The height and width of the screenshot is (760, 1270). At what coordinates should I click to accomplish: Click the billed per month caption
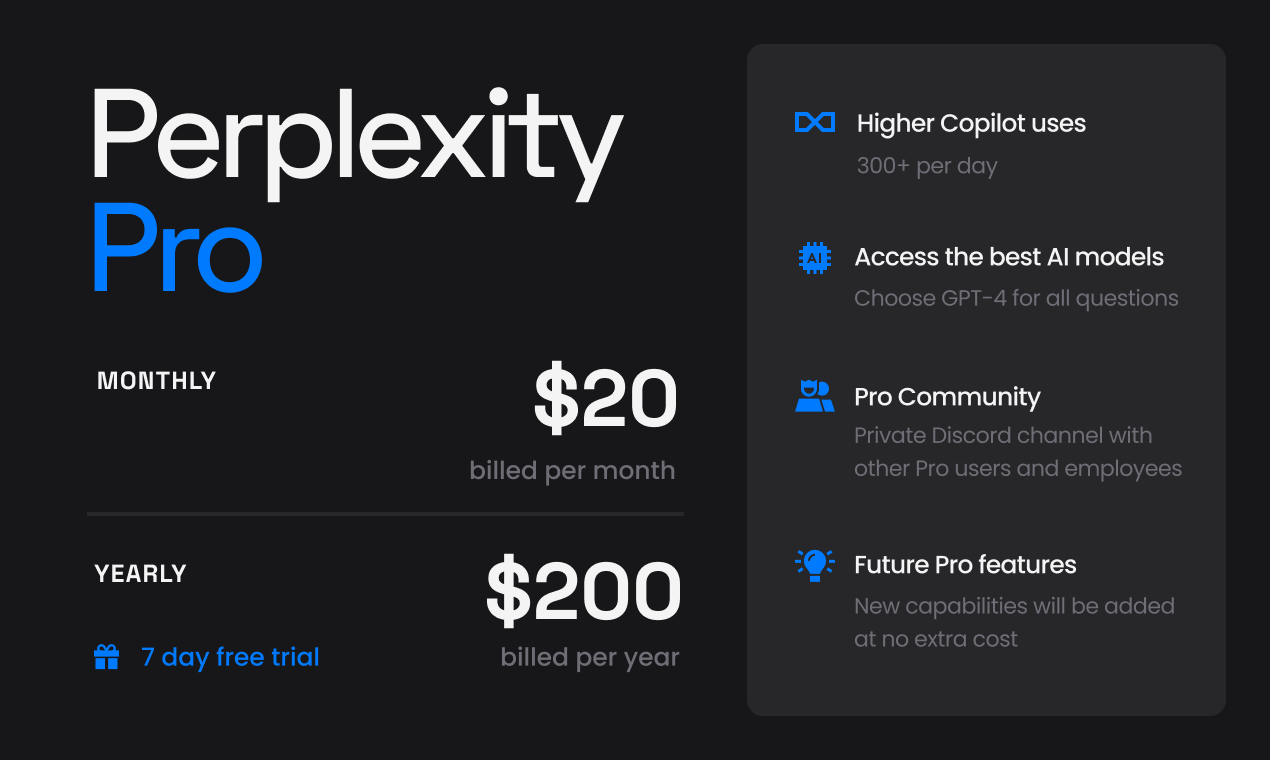(572, 471)
